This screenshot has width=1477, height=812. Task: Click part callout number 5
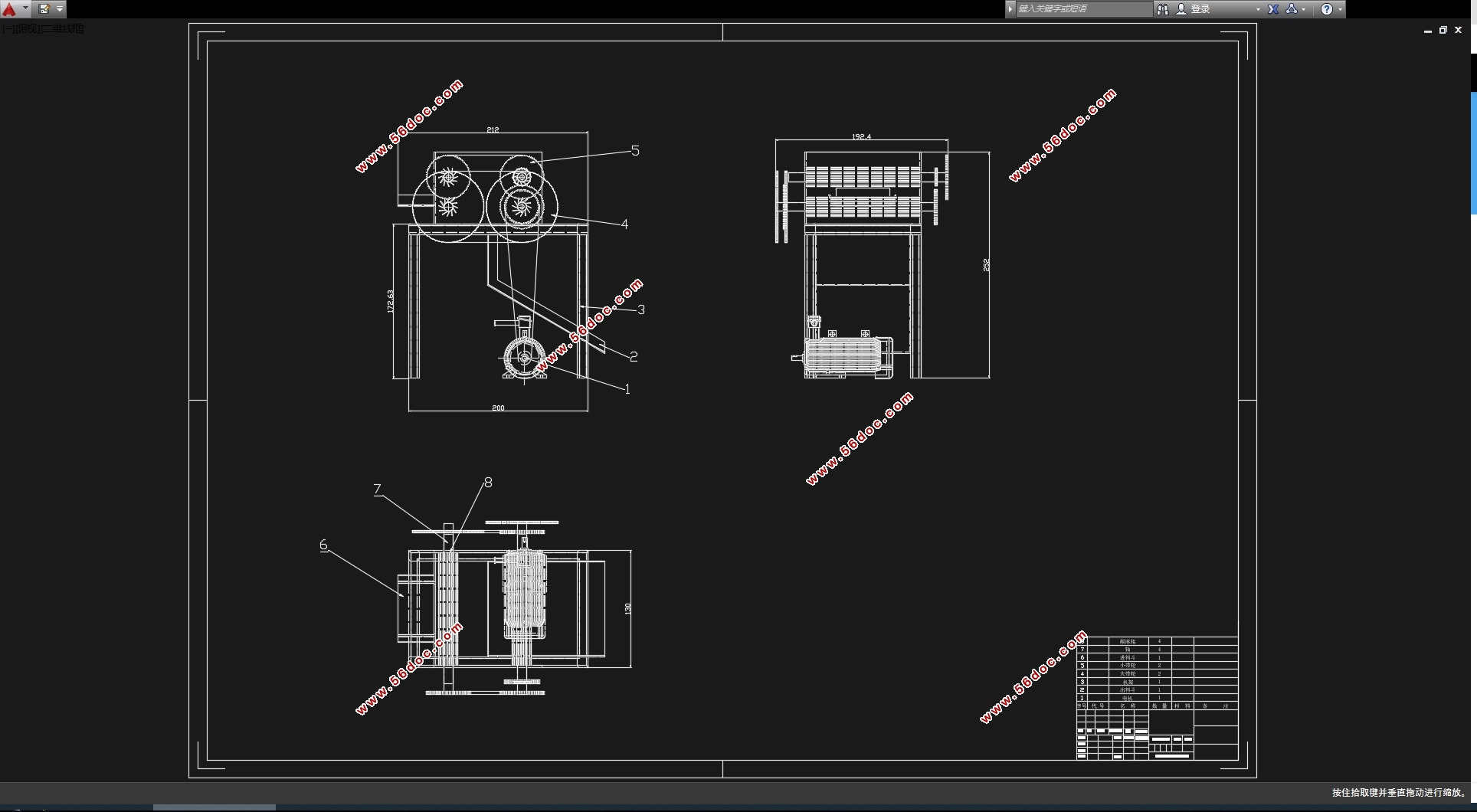(635, 151)
